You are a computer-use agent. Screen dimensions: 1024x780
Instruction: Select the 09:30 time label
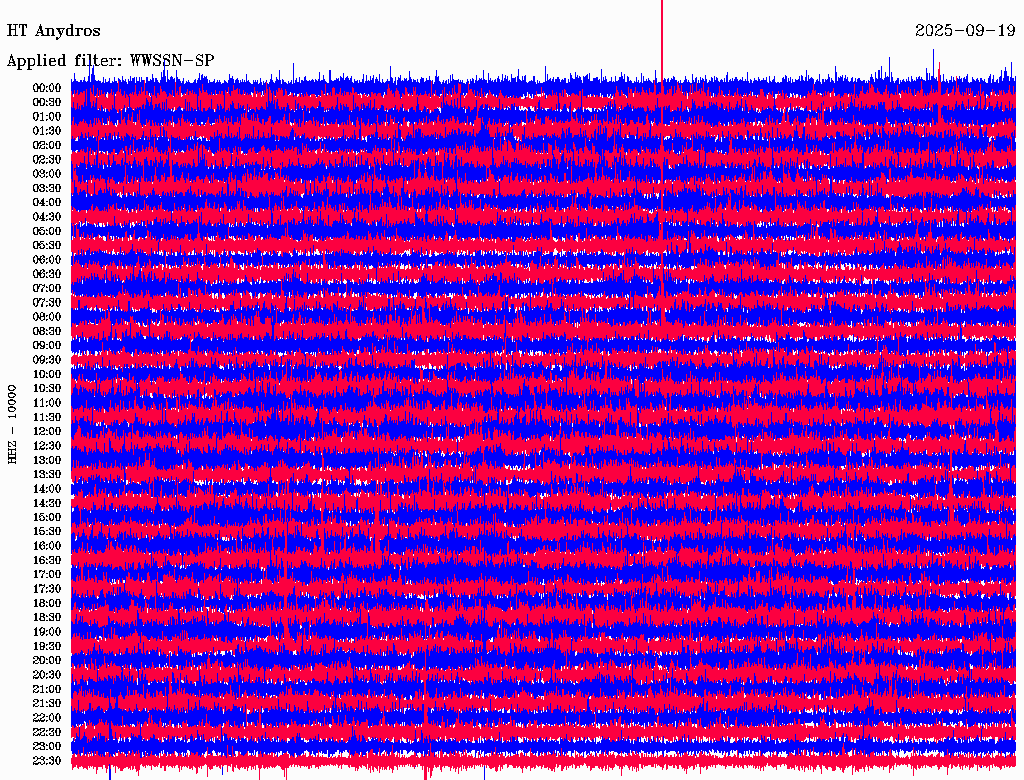47,359
